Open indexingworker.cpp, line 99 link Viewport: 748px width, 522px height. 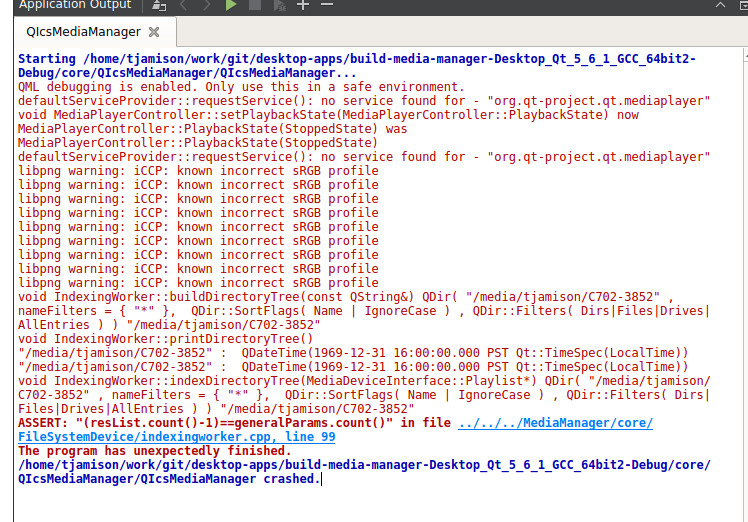click(177, 437)
